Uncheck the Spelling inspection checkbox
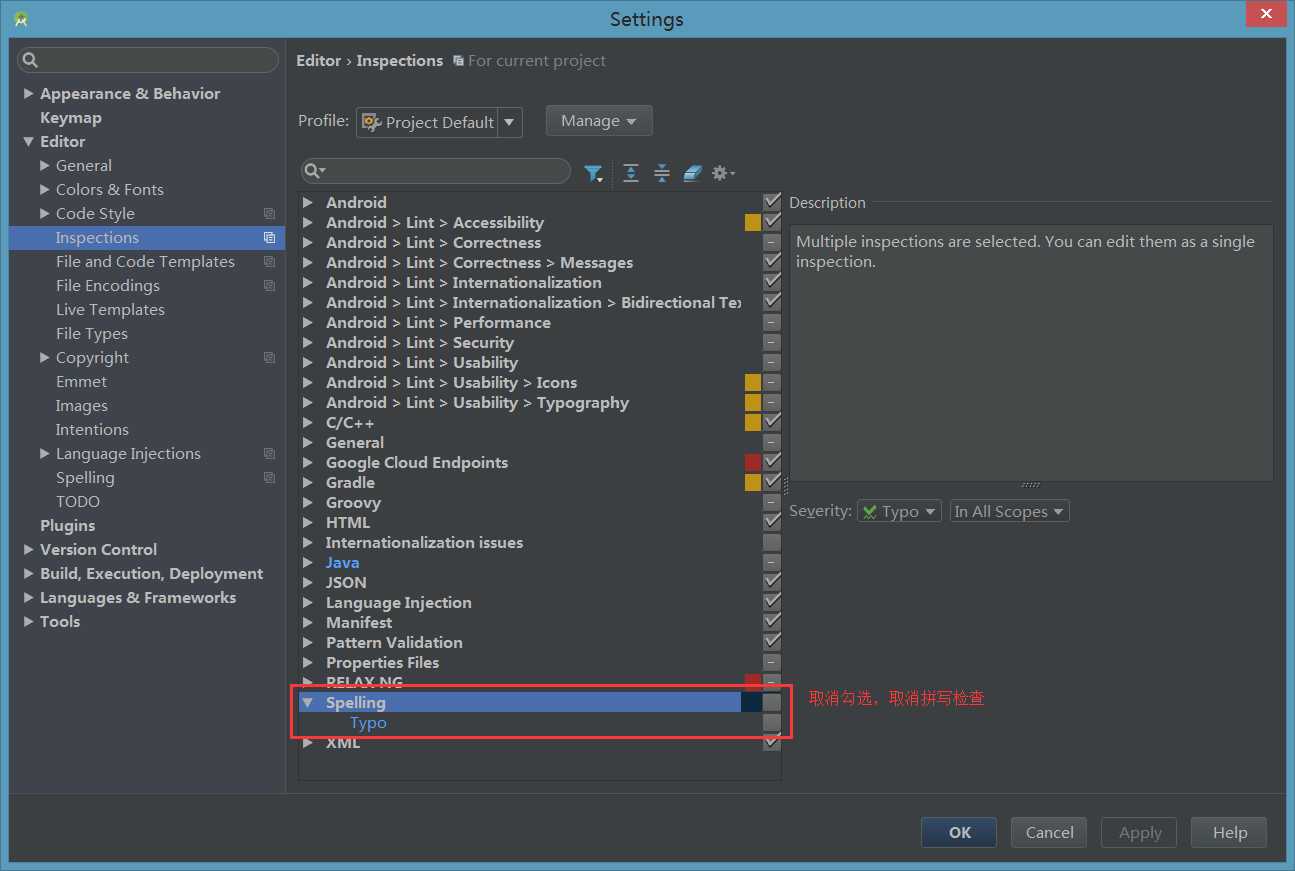The width and height of the screenshot is (1295, 871). point(772,703)
